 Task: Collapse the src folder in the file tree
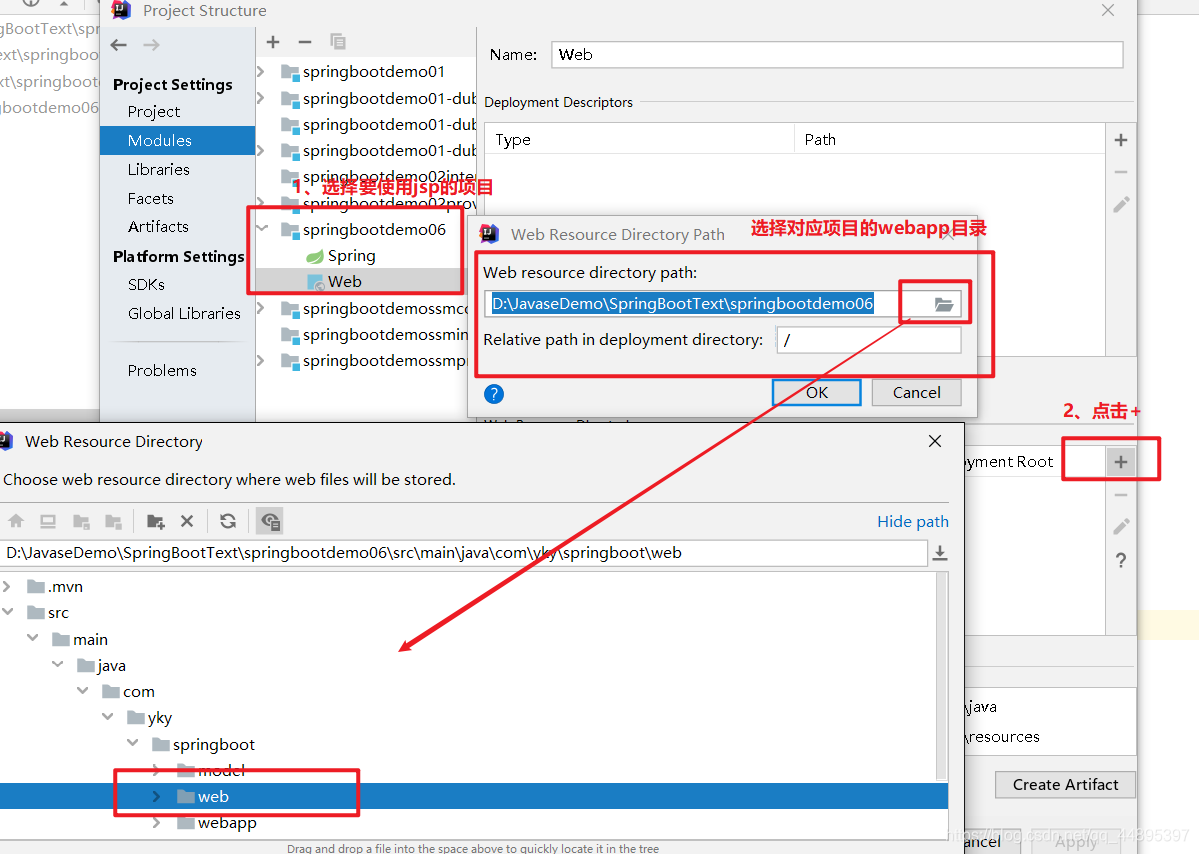point(8,612)
